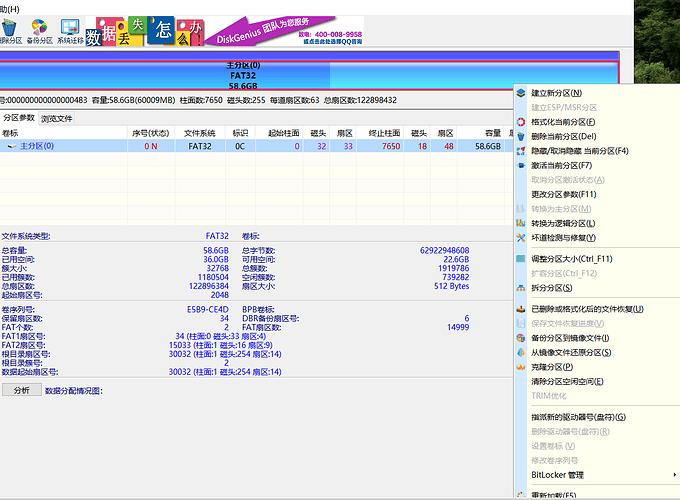Click the volume serial value E5B9-CE4D
Image resolution: width=680 pixels, height=500 pixels.
pos(207,310)
